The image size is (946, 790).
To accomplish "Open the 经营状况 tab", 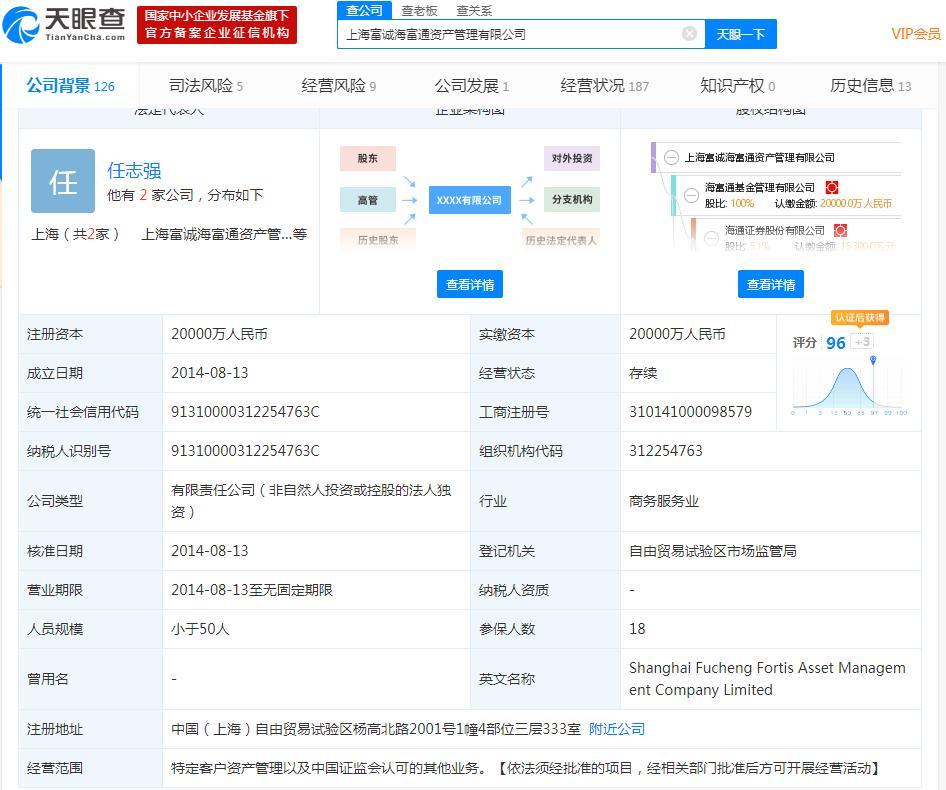I will (605, 86).
